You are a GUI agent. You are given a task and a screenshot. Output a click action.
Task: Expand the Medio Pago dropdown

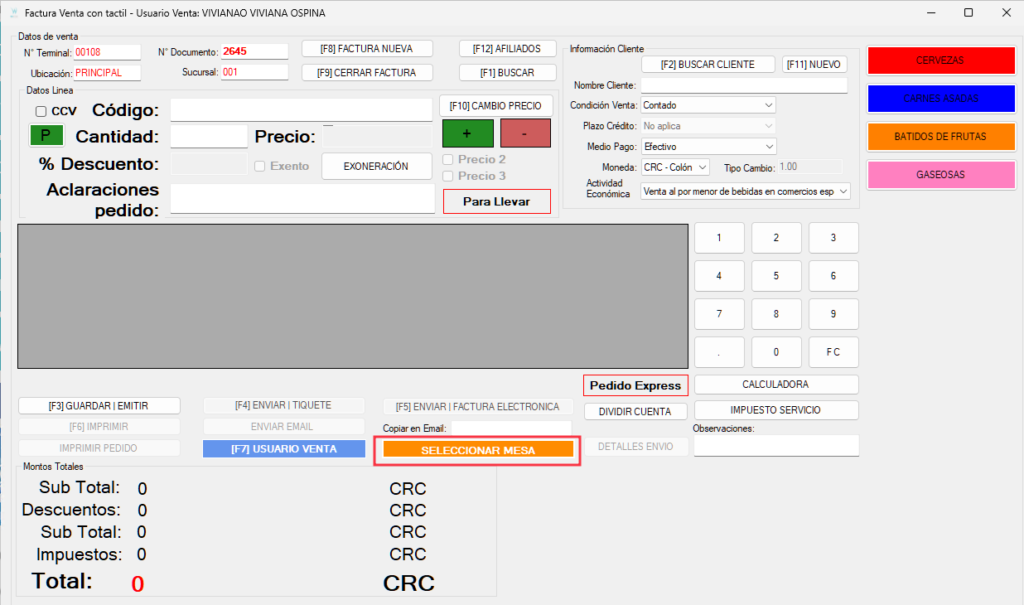point(707,146)
